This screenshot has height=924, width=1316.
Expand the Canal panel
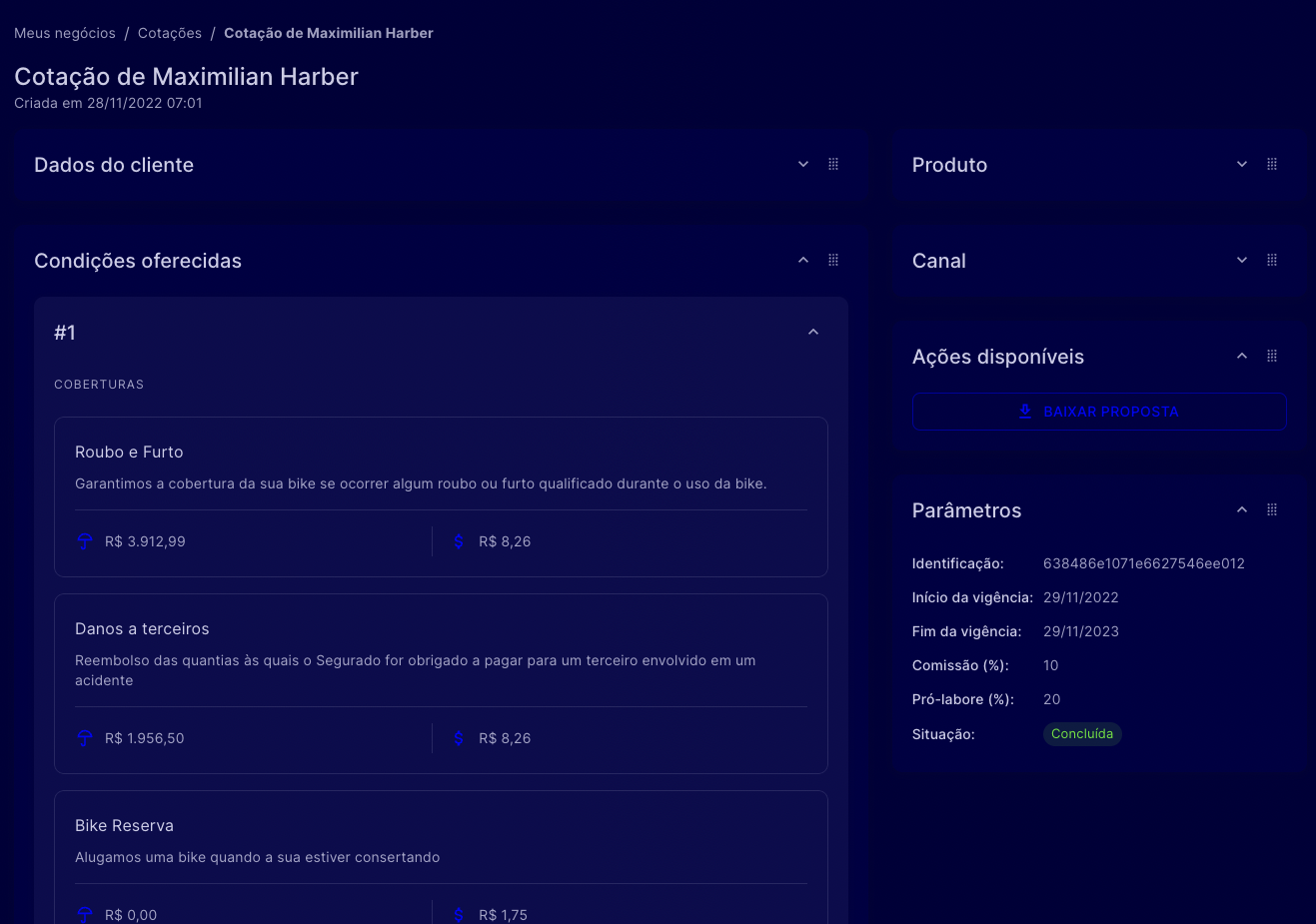[1242, 260]
